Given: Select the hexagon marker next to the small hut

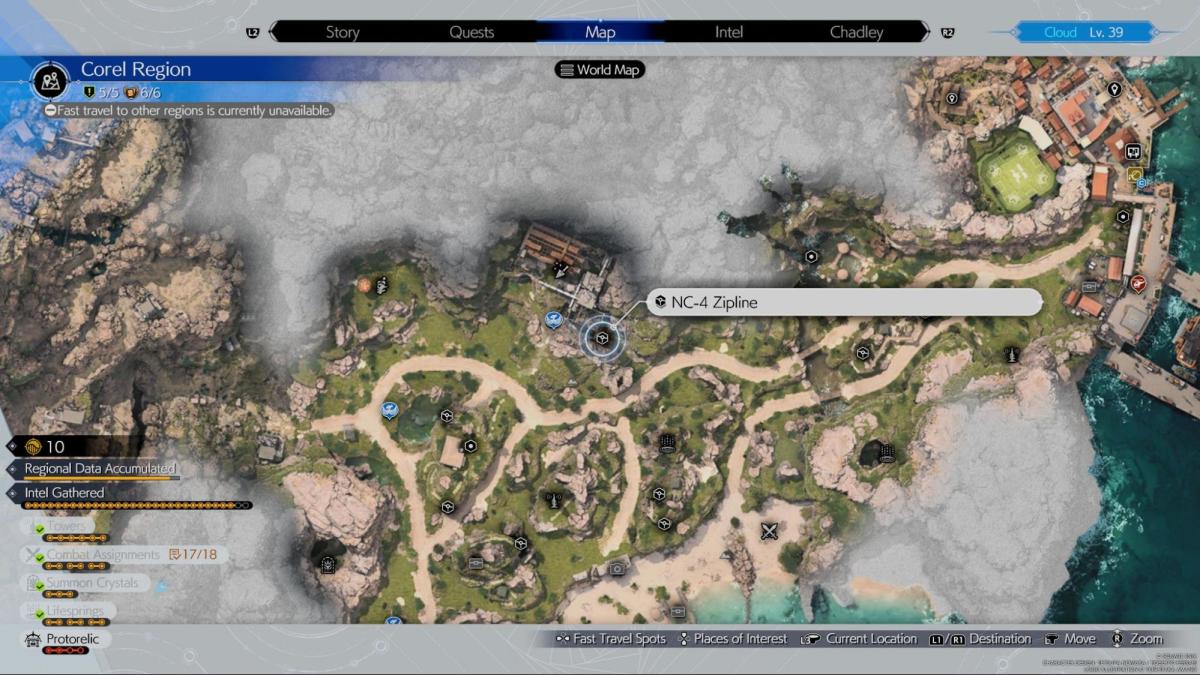Looking at the screenshot, I should point(470,446).
